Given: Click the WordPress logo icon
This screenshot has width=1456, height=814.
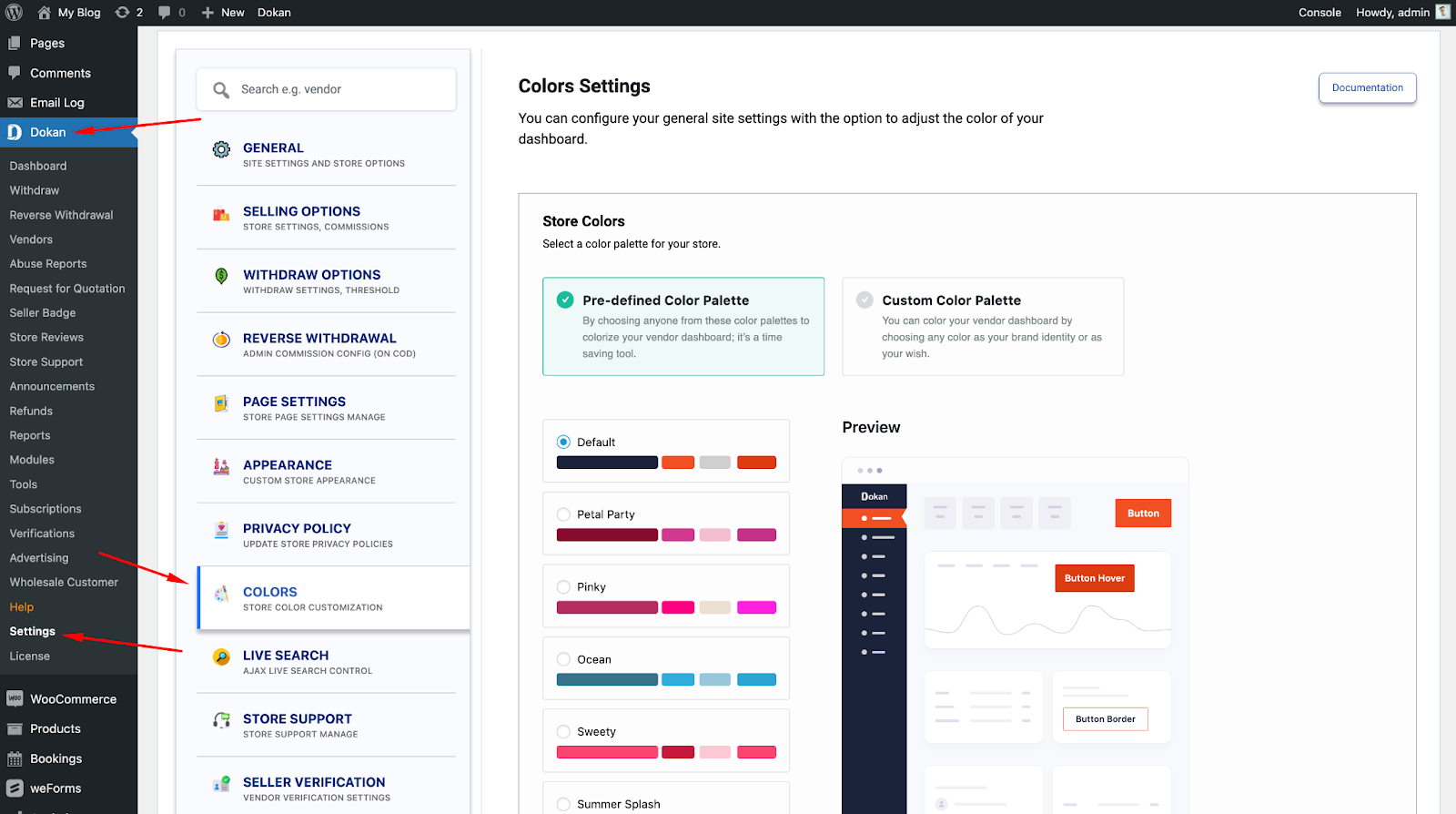Looking at the screenshot, I should click(x=15, y=13).
